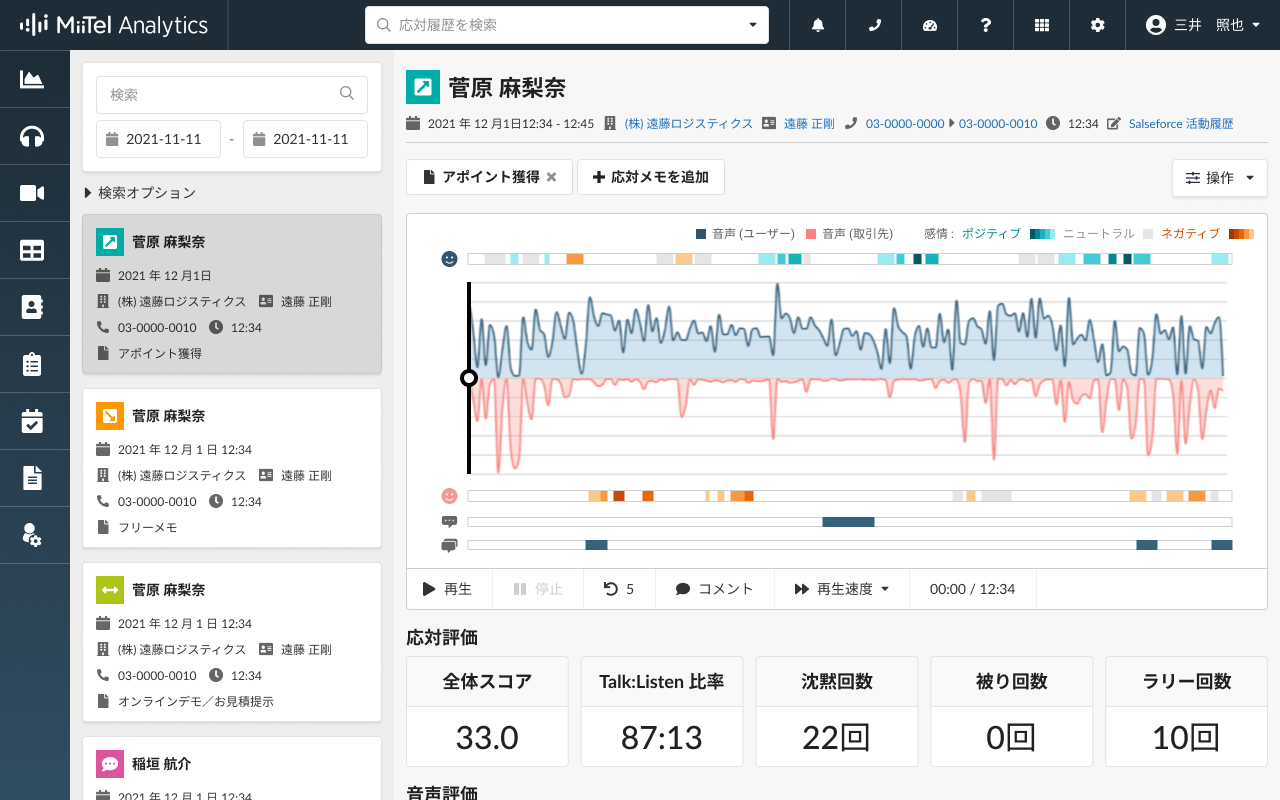Open the headset icon in sidebar
The width and height of the screenshot is (1280, 800).
[x=33, y=136]
